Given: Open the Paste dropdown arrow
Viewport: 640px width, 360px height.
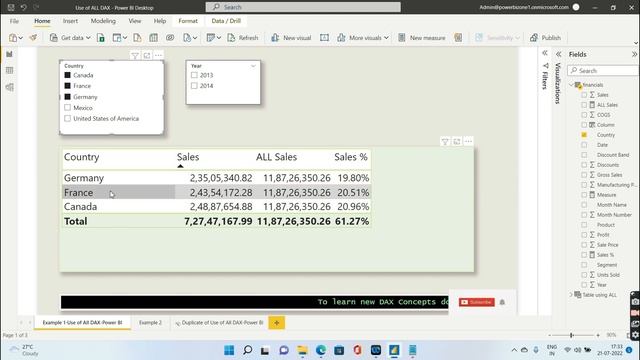Looking at the screenshot, I should [x=20, y=38].
